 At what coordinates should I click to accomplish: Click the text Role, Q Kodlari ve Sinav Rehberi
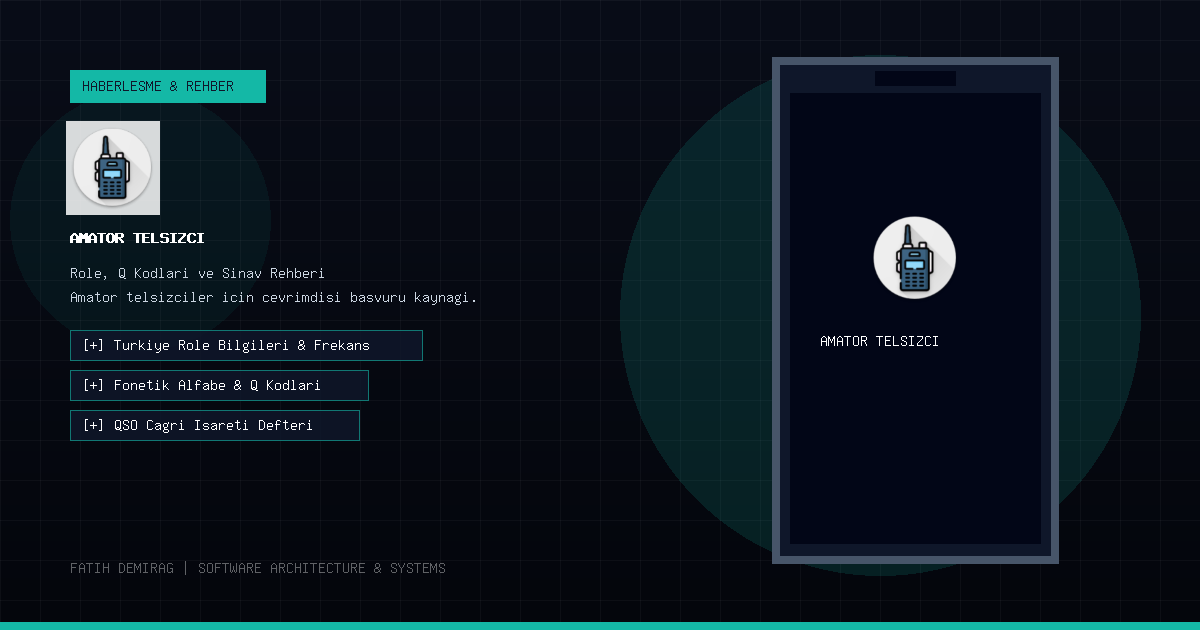(197, 273)
